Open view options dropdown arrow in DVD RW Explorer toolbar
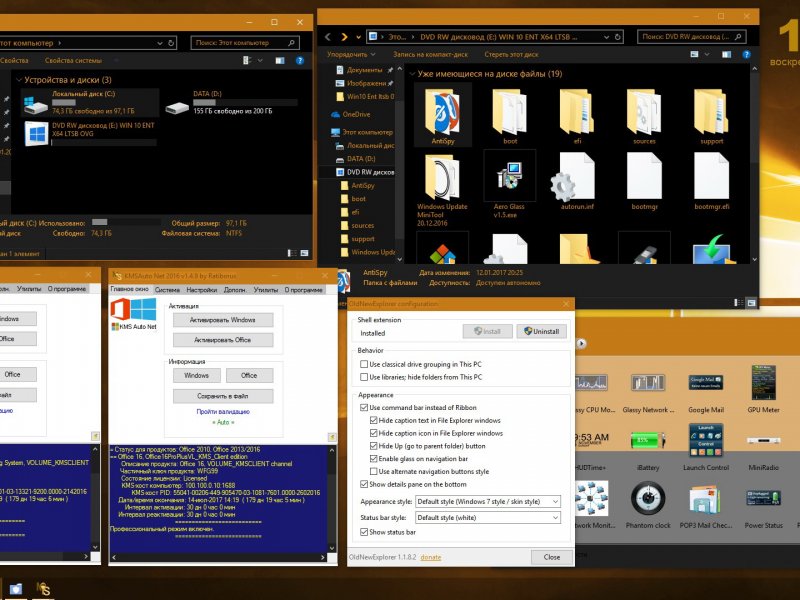Image resolution: width=800 pixels, height=600 pixels. click(707, 55)
